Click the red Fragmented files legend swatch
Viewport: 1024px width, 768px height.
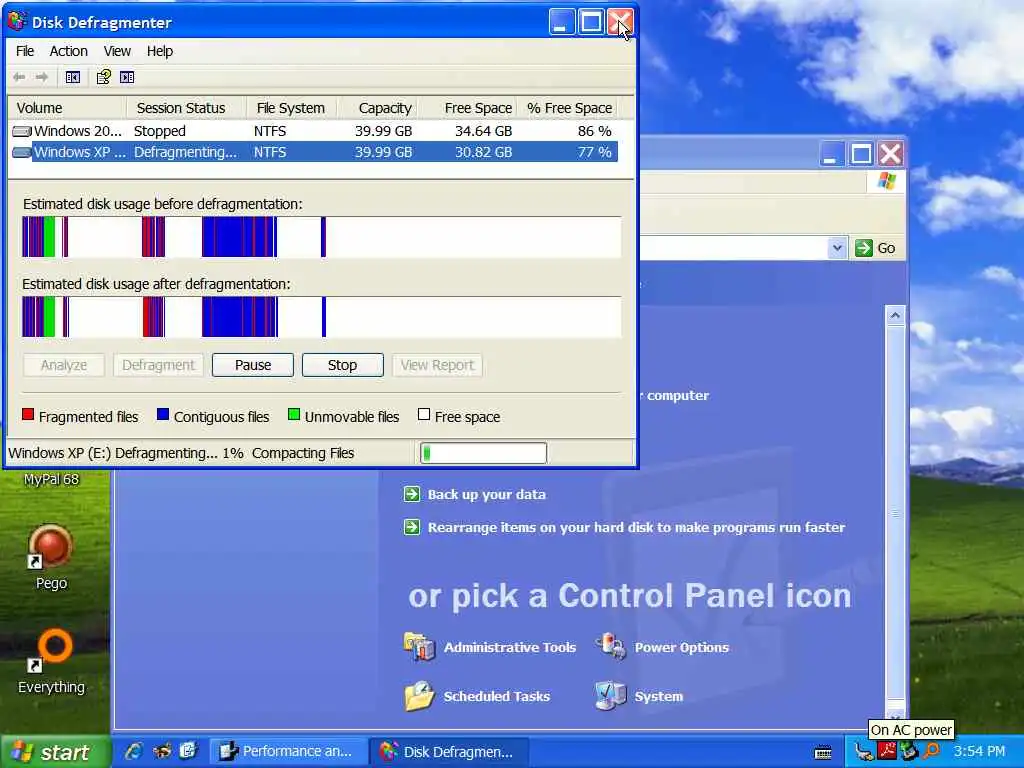point(28,414)
